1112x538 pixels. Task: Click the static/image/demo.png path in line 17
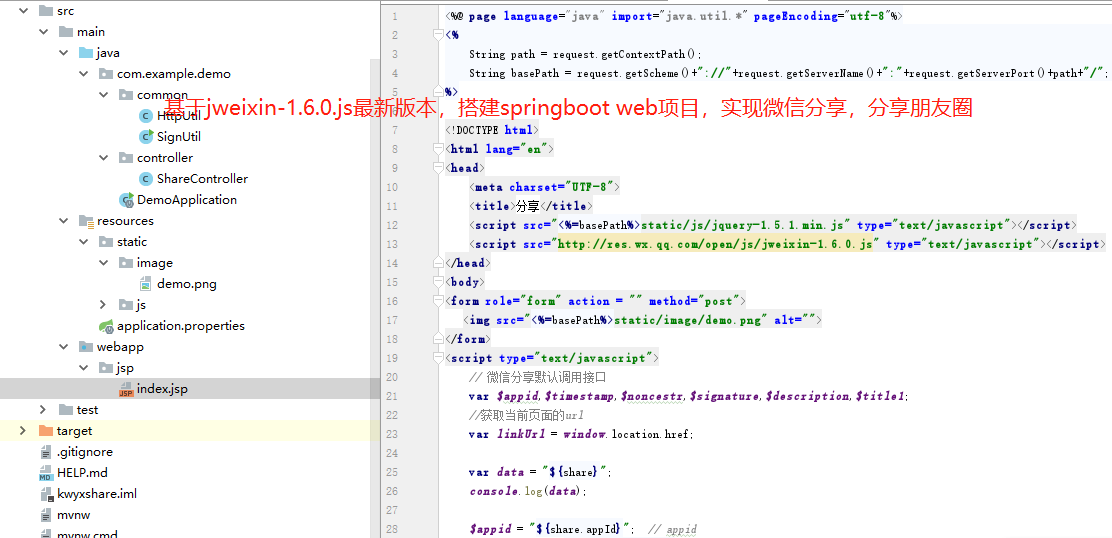click(687, 320)
